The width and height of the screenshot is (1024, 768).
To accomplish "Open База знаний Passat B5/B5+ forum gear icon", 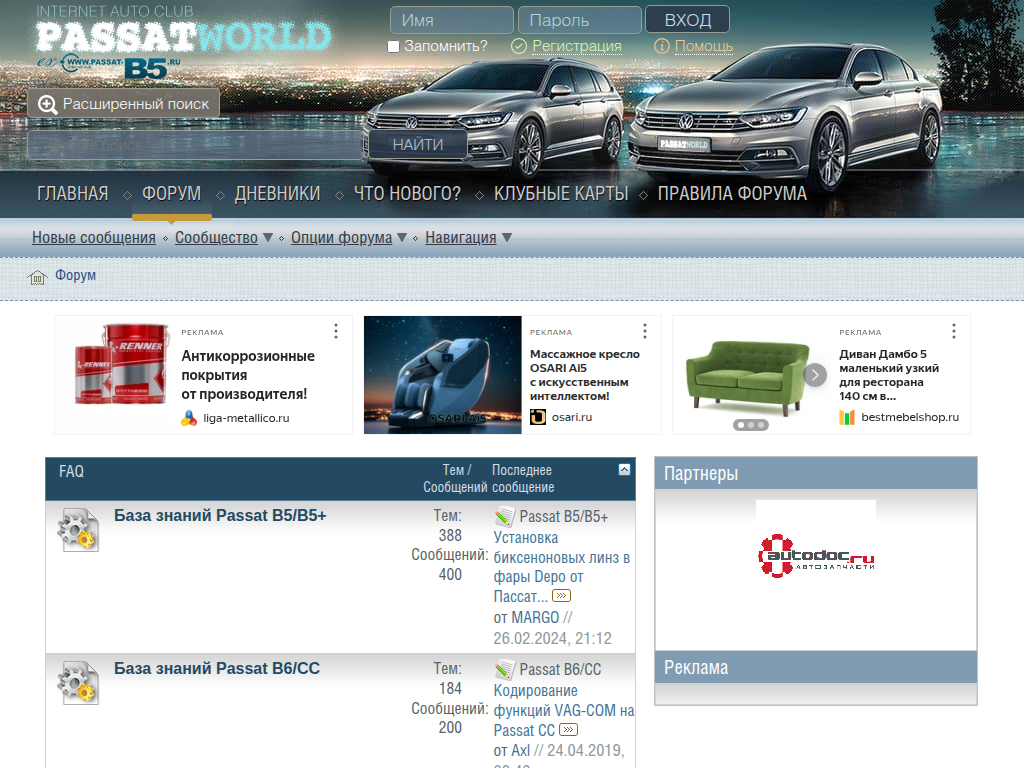I will click(77, 530).
